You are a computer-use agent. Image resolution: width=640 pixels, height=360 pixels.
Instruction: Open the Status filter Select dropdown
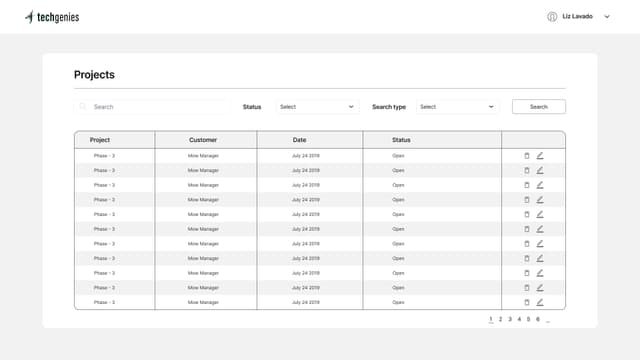coord(318,107)
